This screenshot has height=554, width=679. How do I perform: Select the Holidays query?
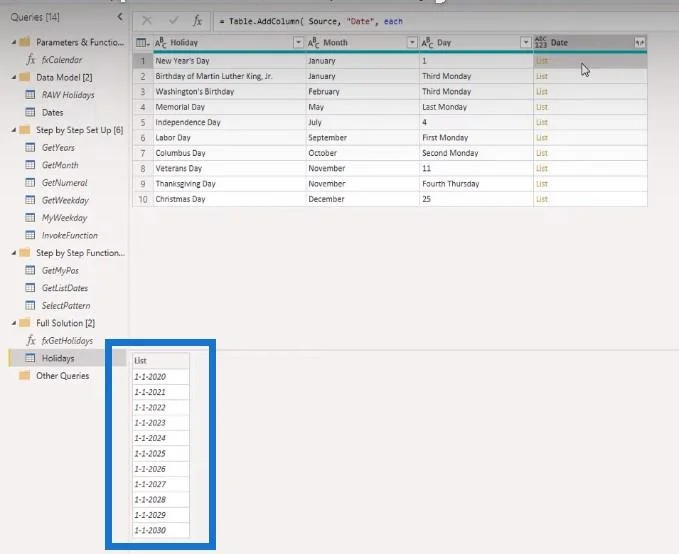coord(58,358)
